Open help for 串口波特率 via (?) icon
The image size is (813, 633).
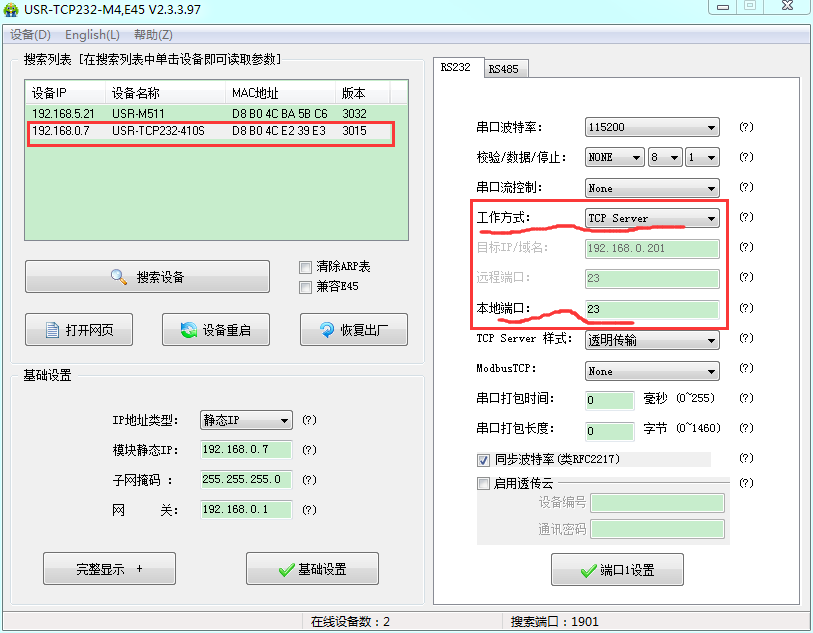point(747,127)
